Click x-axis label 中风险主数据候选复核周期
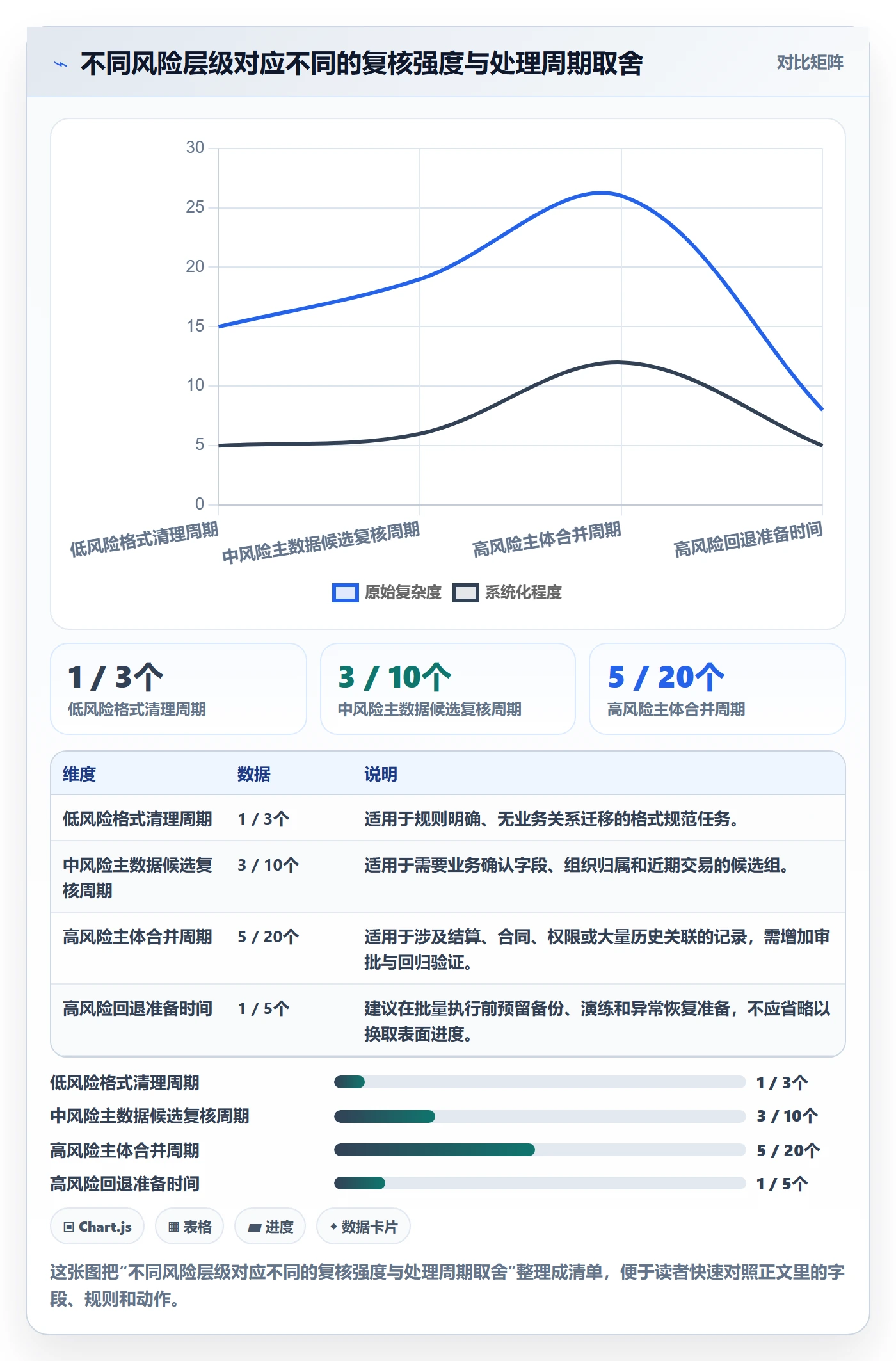Viewport: 896px width, 1361px height. [321, 542]
